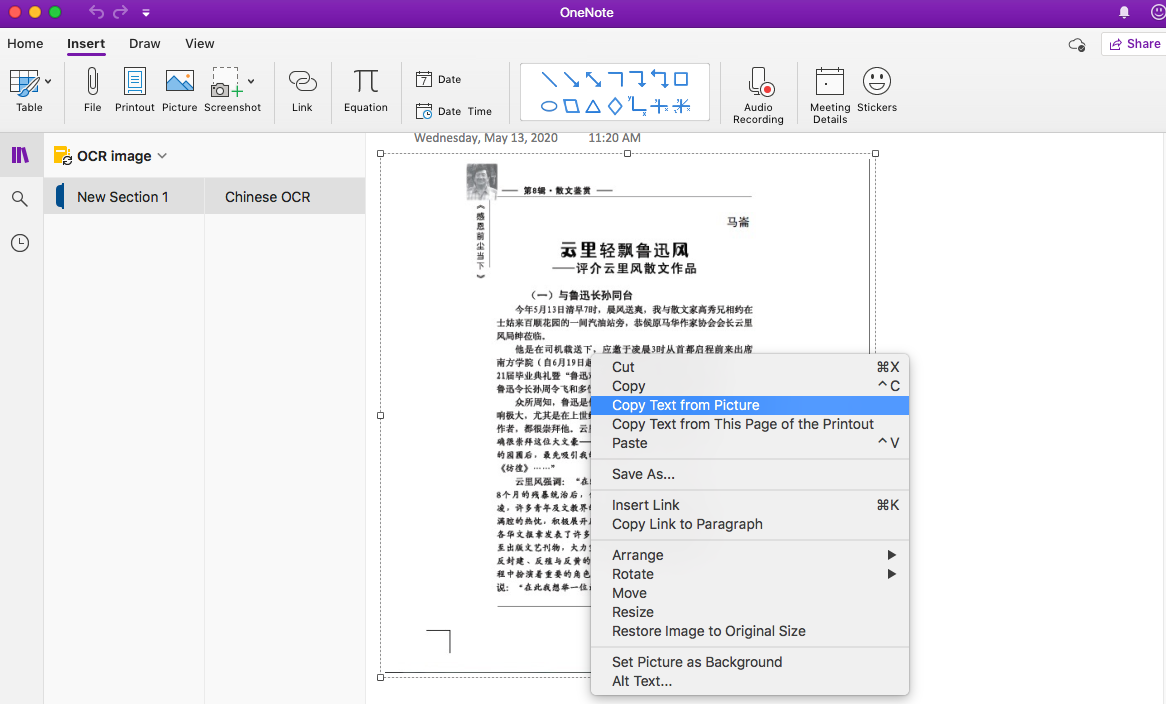Insert a Link using the chain icon

[x=302, y=90]
